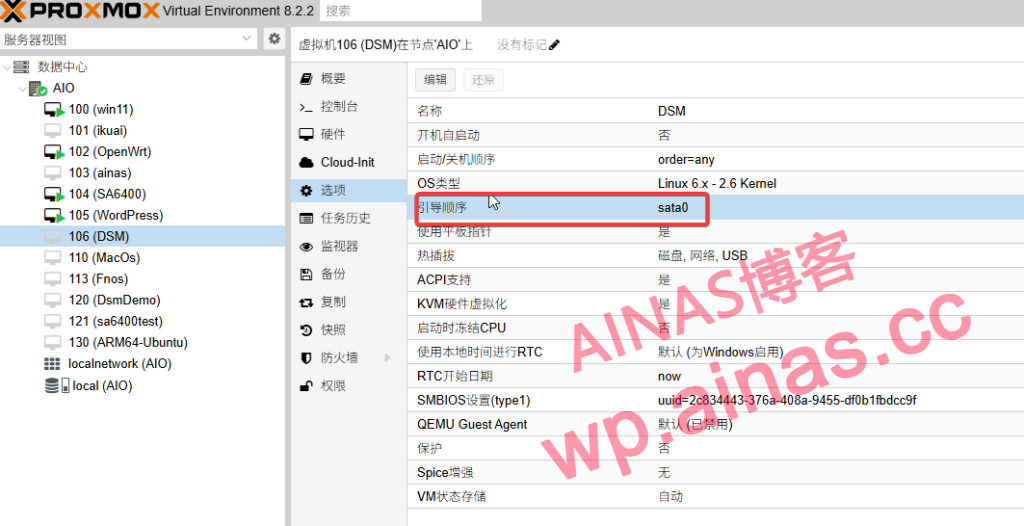Focus the search input field

(401, 10)
